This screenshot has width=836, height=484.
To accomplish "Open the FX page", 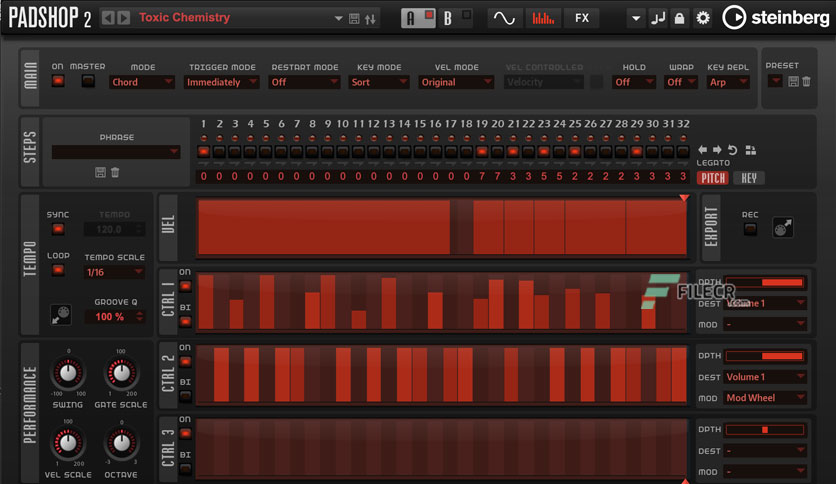I will pos(582,18).
